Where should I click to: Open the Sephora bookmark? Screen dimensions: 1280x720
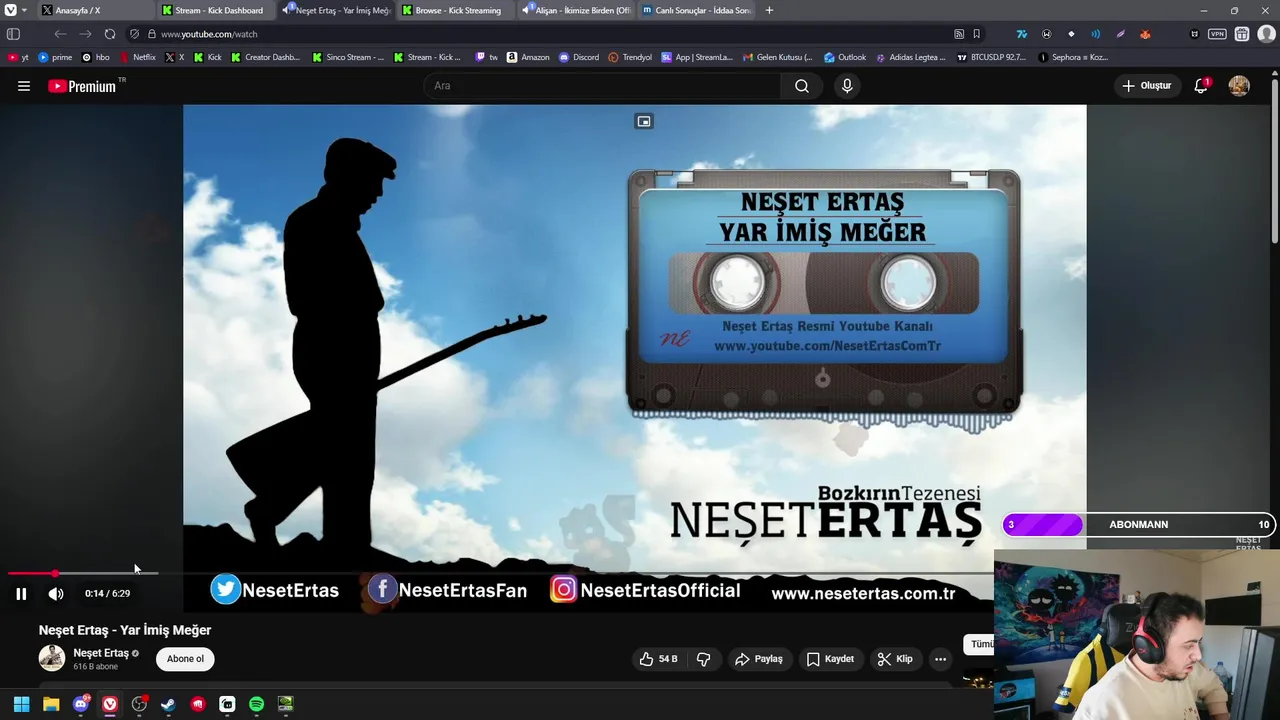1073,57
